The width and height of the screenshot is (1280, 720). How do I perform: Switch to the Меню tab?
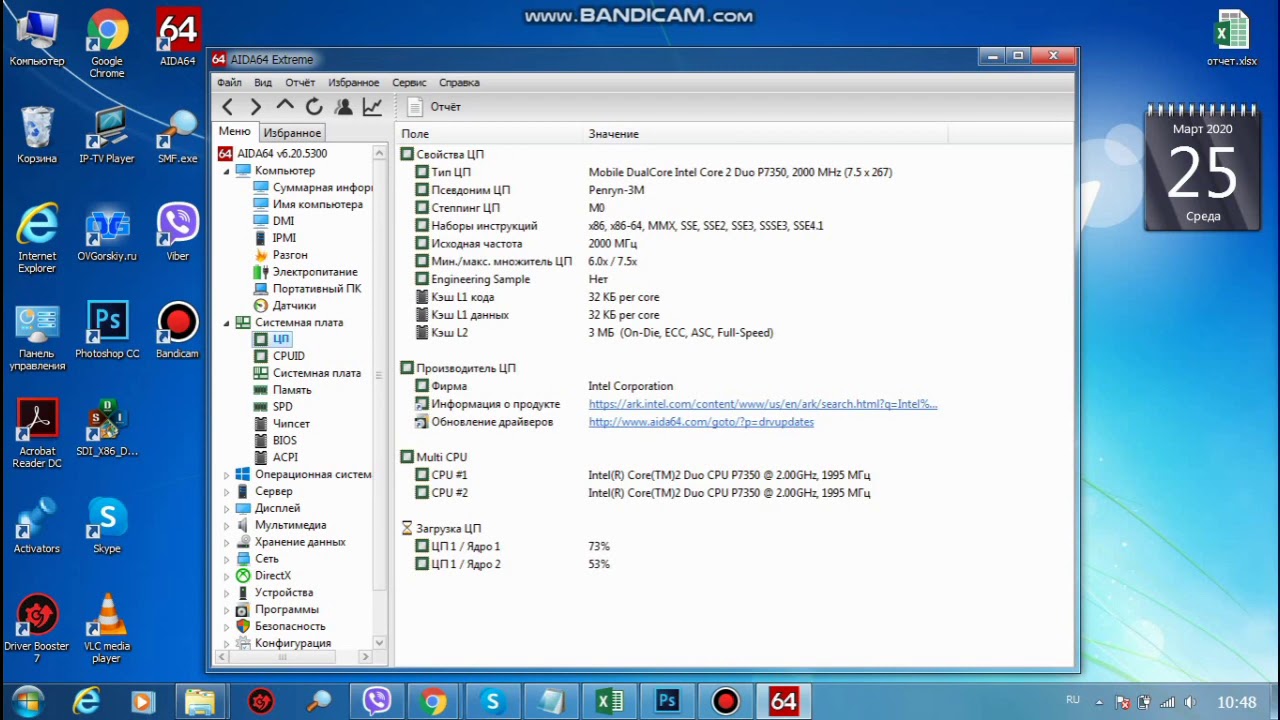click(235, 132)
